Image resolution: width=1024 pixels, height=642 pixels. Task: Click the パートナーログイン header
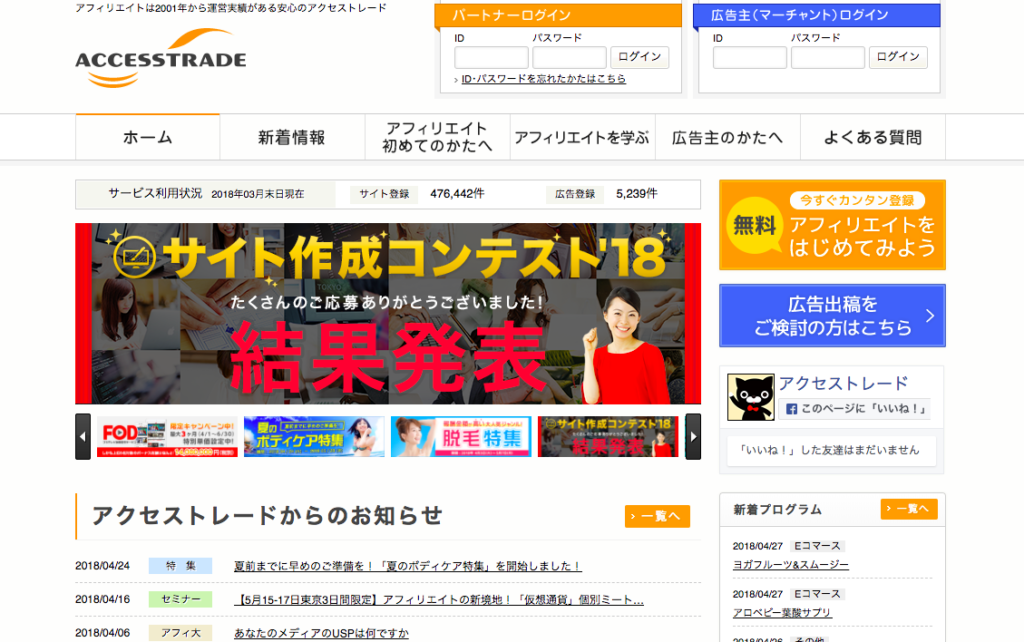558,15
